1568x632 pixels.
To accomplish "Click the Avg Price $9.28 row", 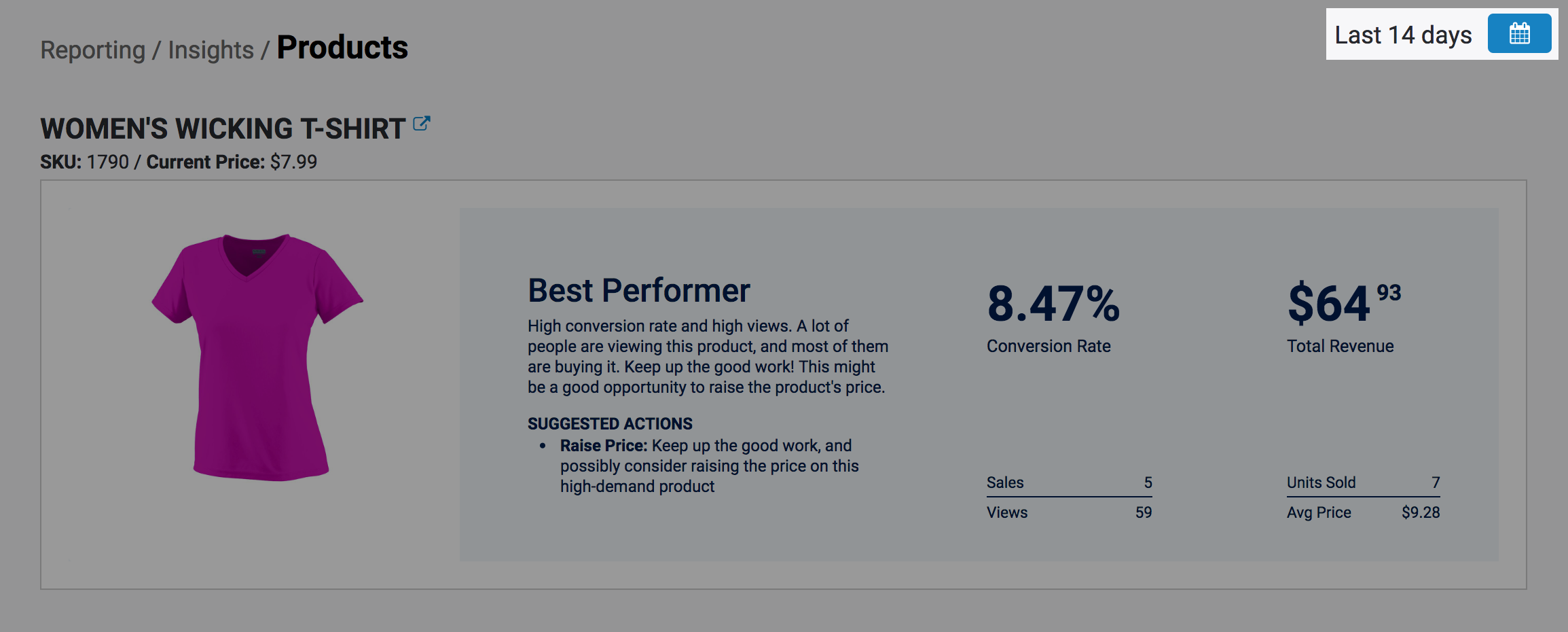I will (x=1363, y=512).
